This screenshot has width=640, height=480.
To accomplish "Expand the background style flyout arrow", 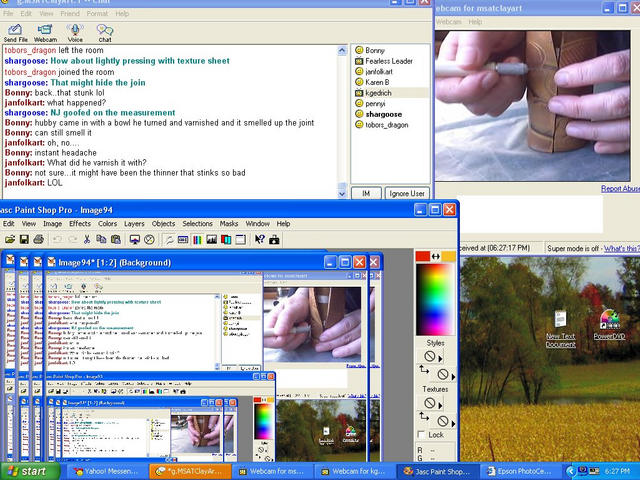I will (453, 376).
